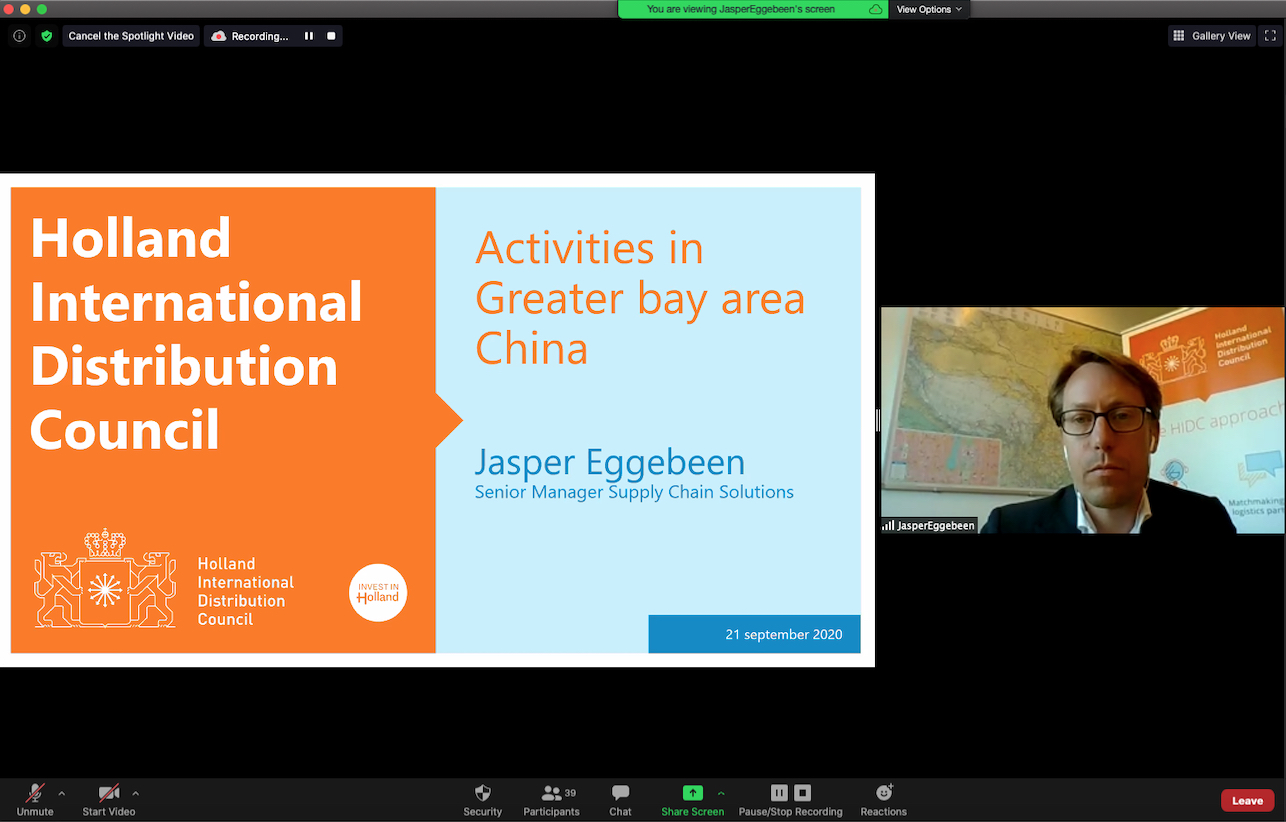Image resolution: width=1286 pixels, height=822 pixels.
Task: Stop the recording in the top bar
Action: 331,36
